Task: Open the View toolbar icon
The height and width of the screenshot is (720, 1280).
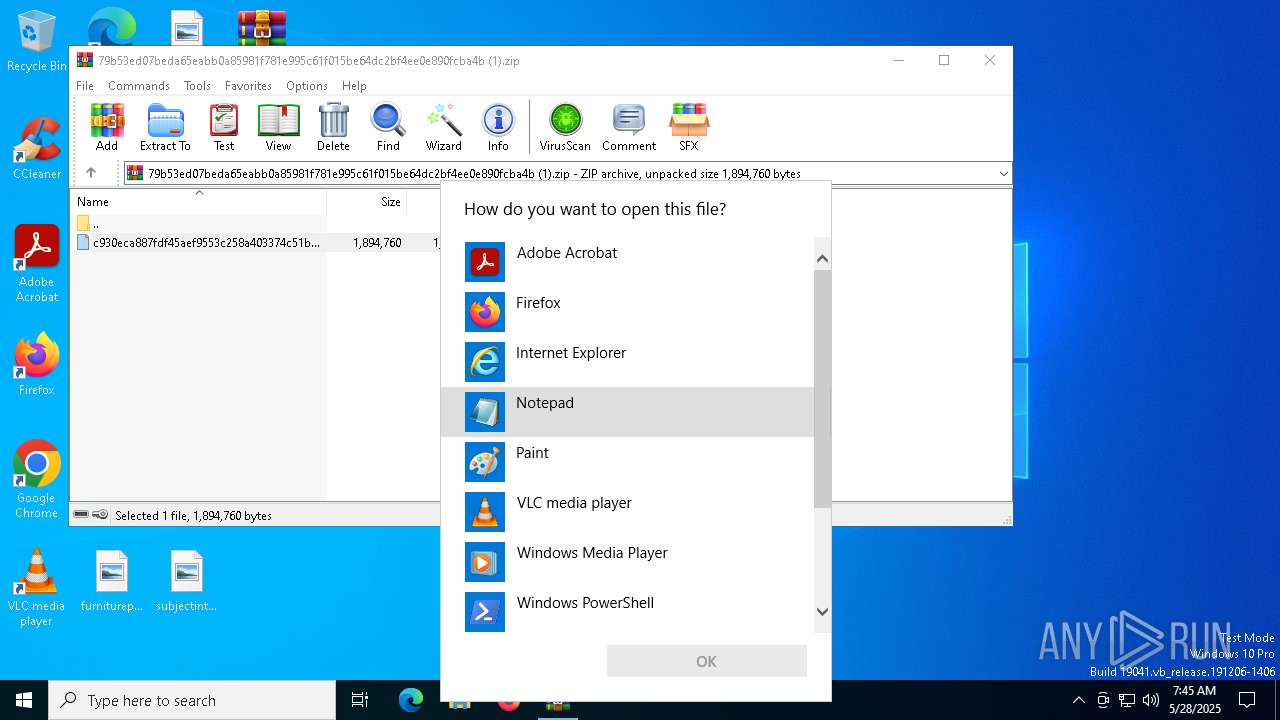Action: point(278,127)
